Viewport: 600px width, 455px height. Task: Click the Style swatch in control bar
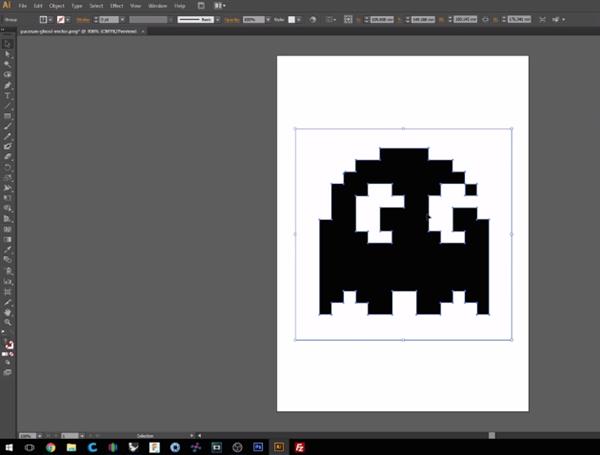coord(292,20)
